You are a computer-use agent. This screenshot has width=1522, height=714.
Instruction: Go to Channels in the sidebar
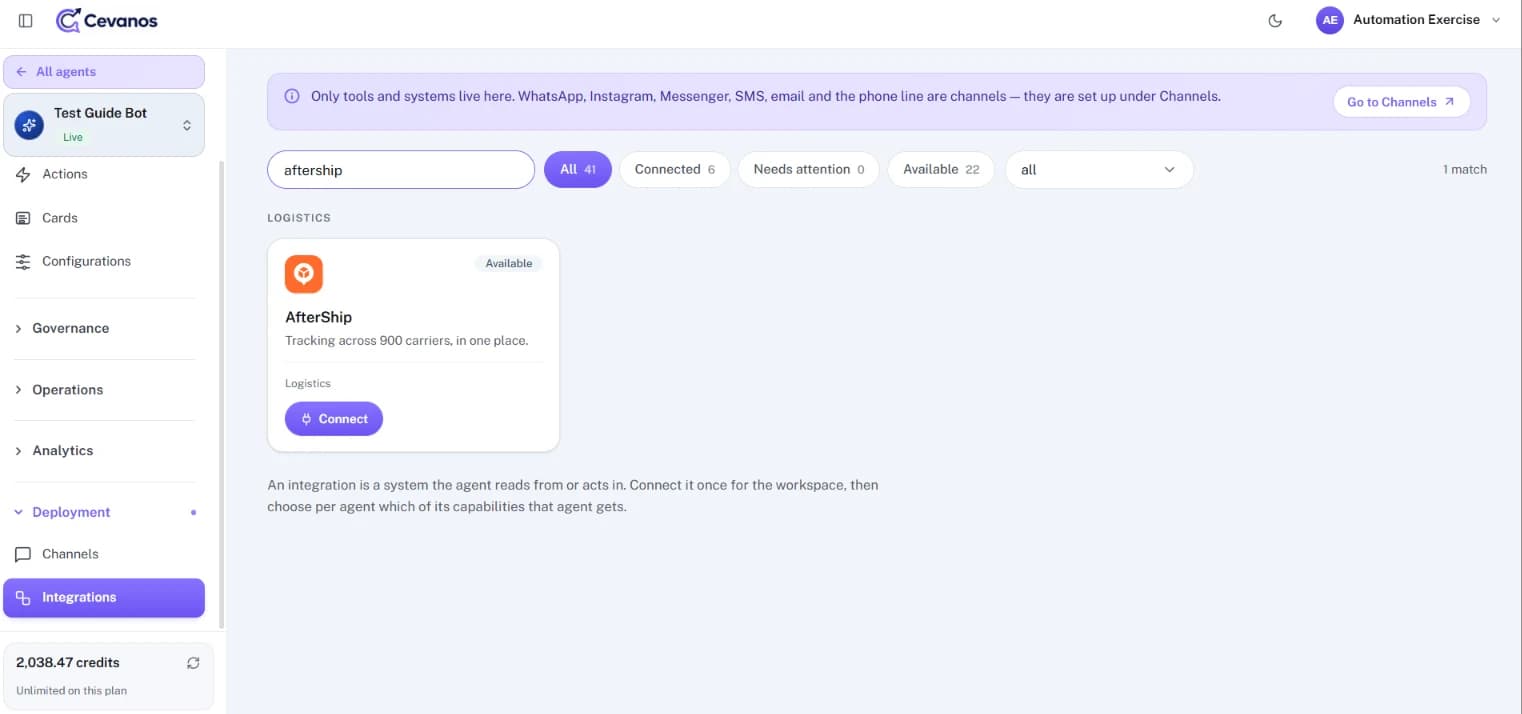(x=104, y=554)
